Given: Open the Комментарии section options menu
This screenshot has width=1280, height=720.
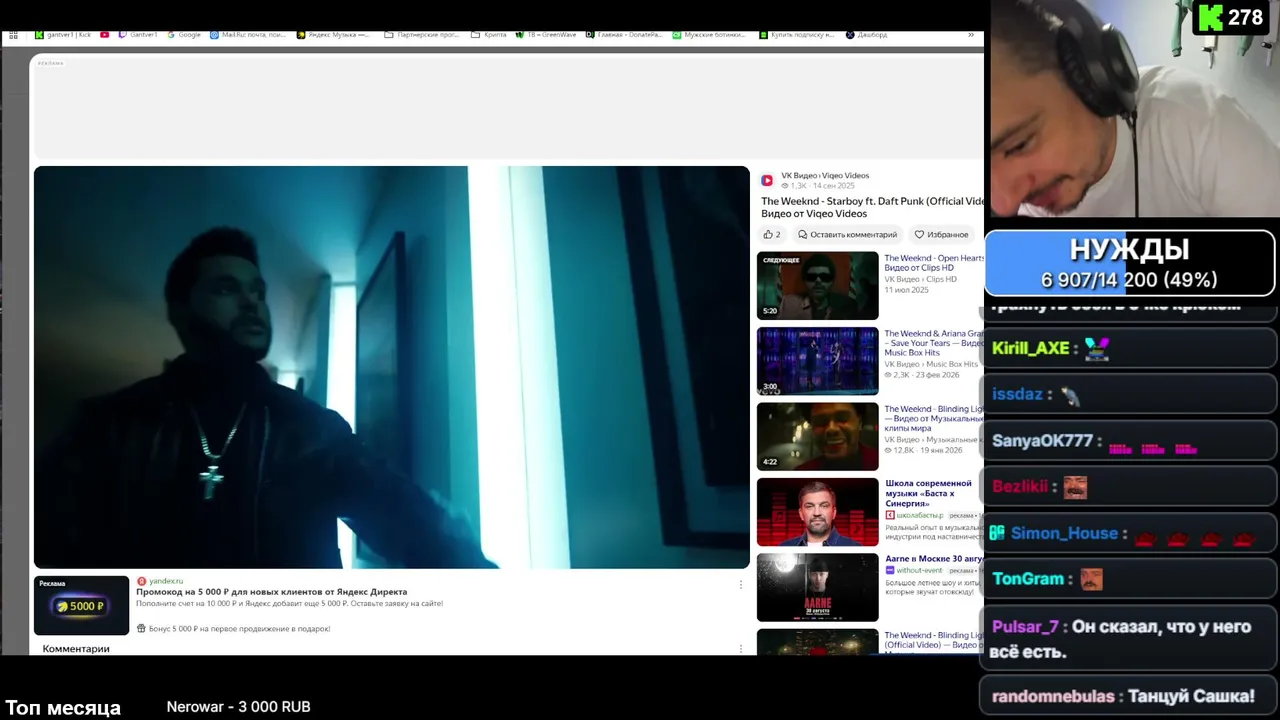Looking at the screenshot, I should 741,649.
